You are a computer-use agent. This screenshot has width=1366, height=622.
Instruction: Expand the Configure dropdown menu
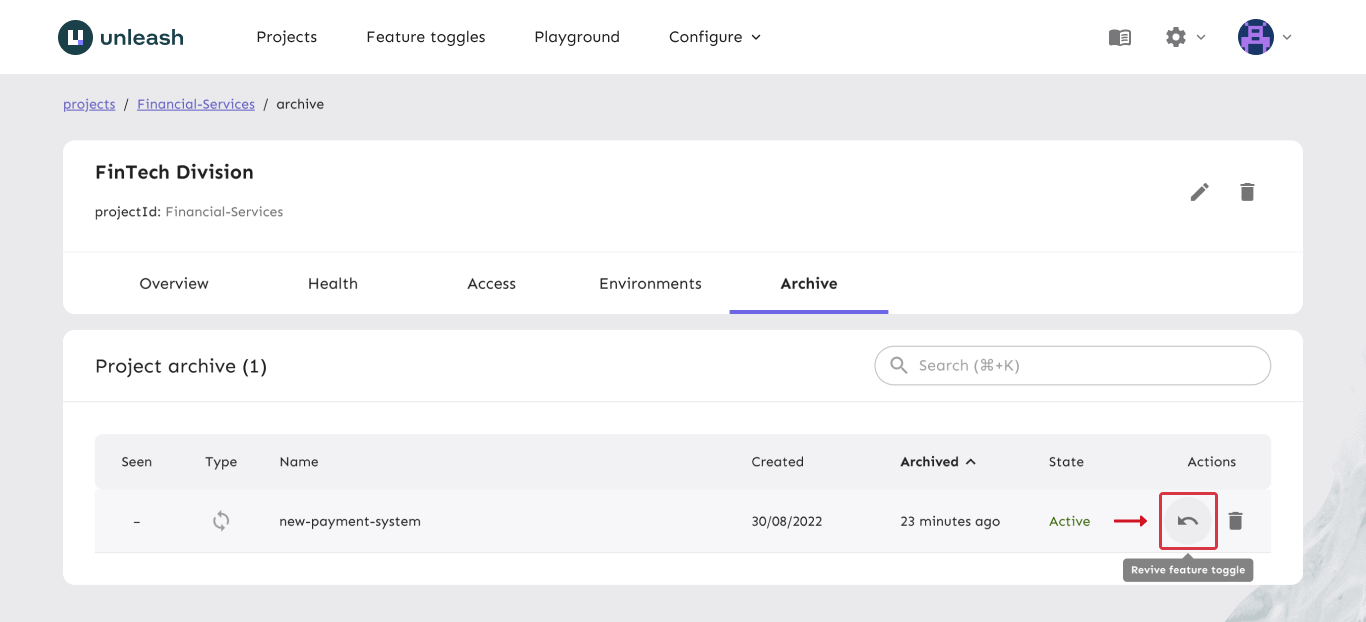click(x=714, y=37)
